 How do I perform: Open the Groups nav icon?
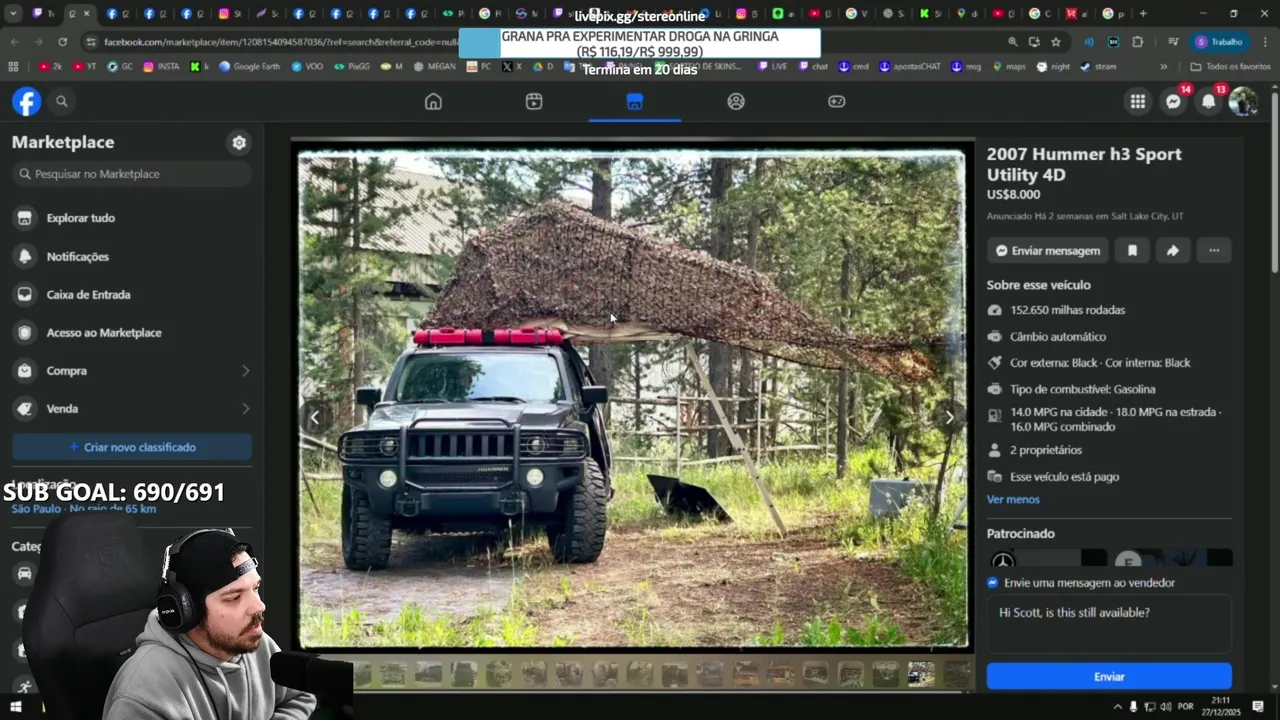pos(736,101)
